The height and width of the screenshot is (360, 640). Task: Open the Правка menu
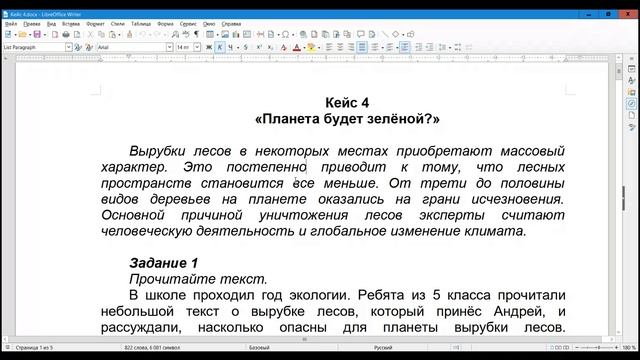coord(31,24)
